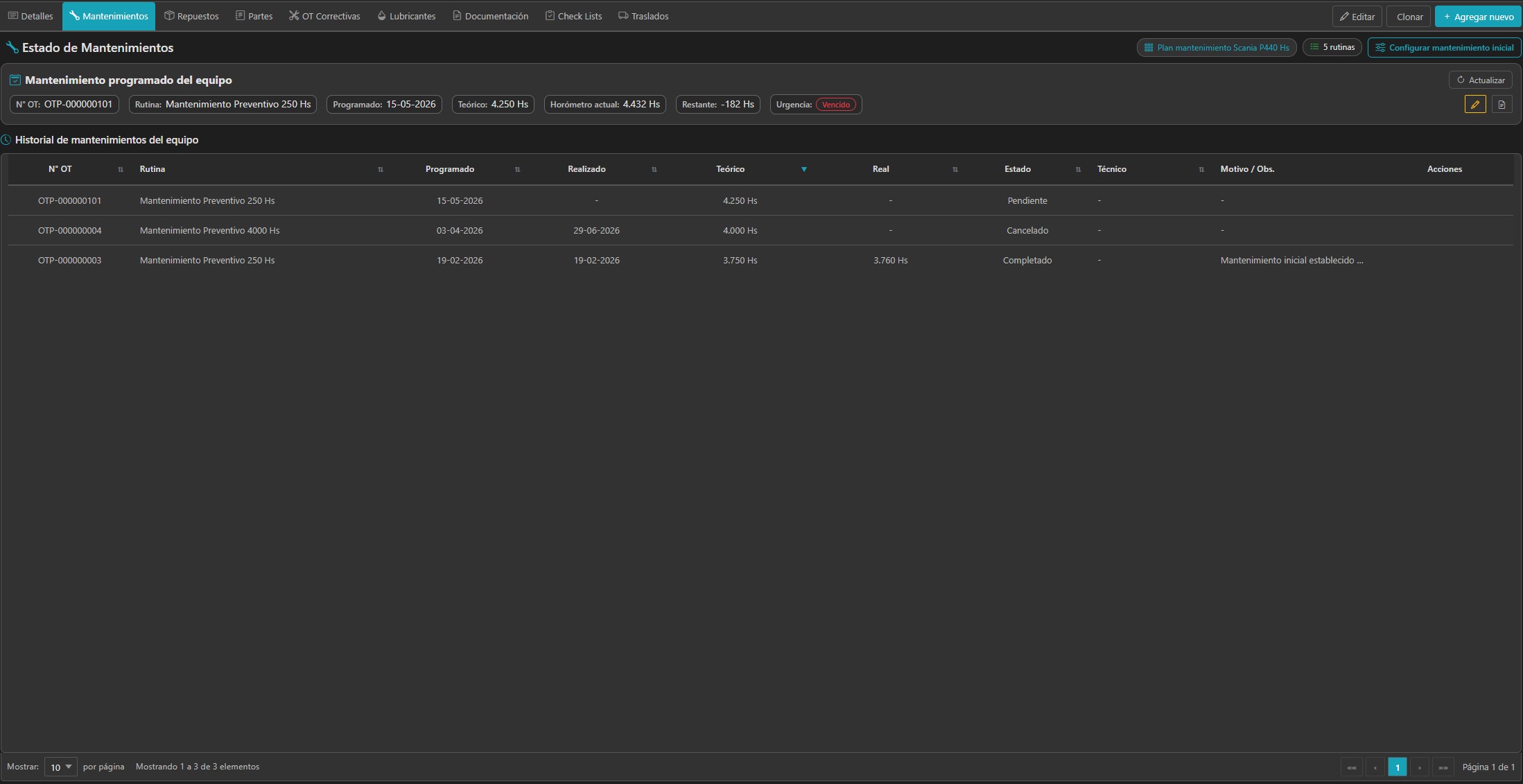Go to last page pagination button
1523x784 pixels.
tap(1443, 767)
